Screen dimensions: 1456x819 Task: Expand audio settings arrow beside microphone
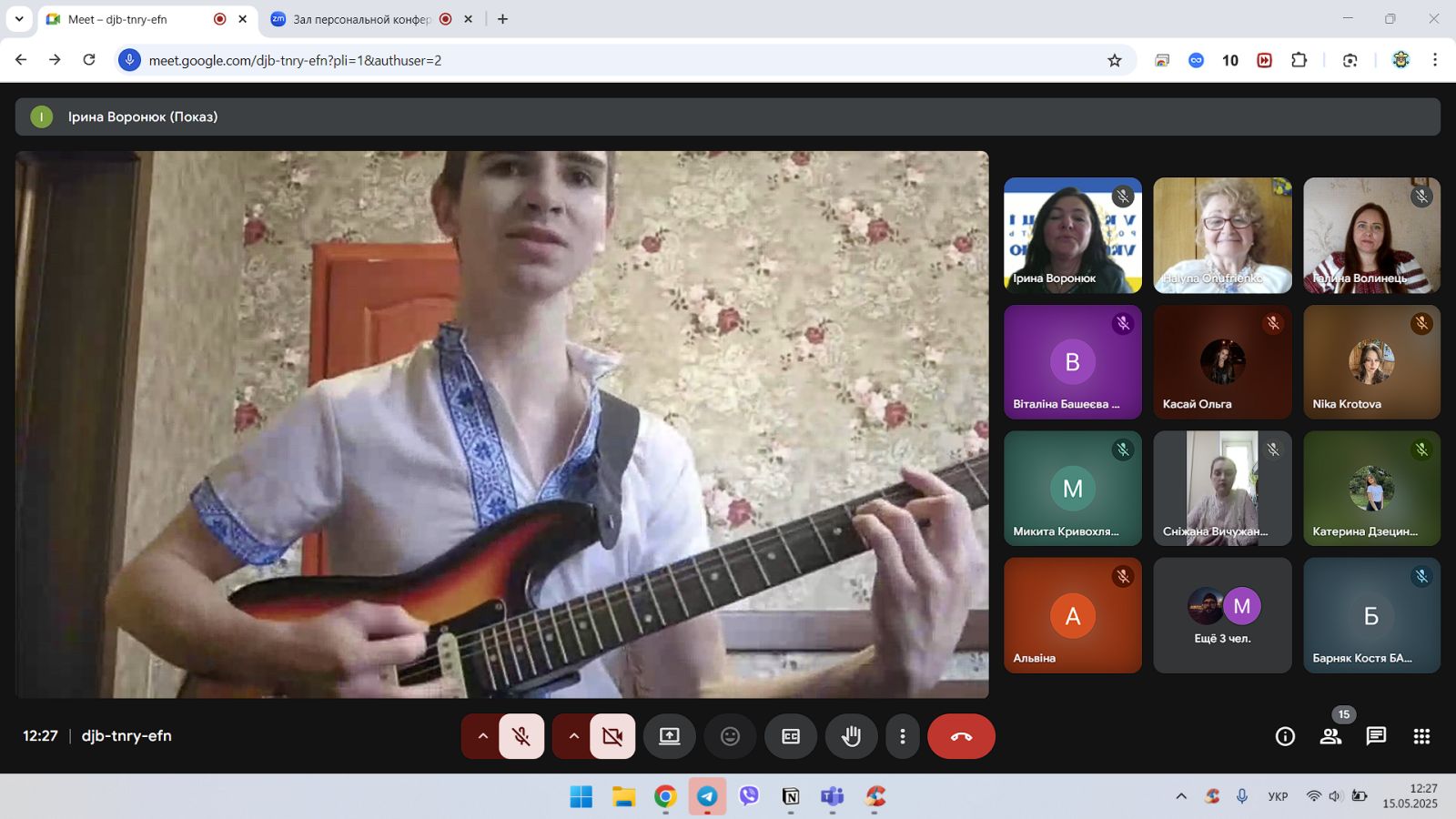pyautogui.click(x=482, y=736)
